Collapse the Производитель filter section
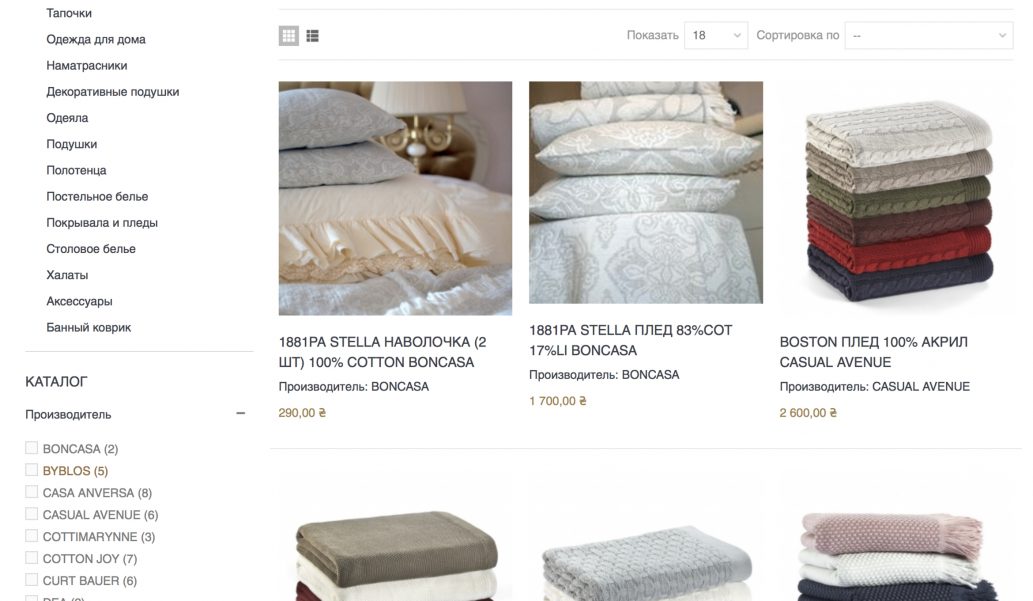Image resolution: width=1033 pixels, height=601 pixels. pyautogui.click(x=240, y=414)
